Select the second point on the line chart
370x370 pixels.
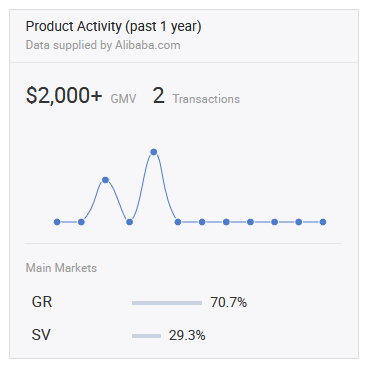[81, 222]
